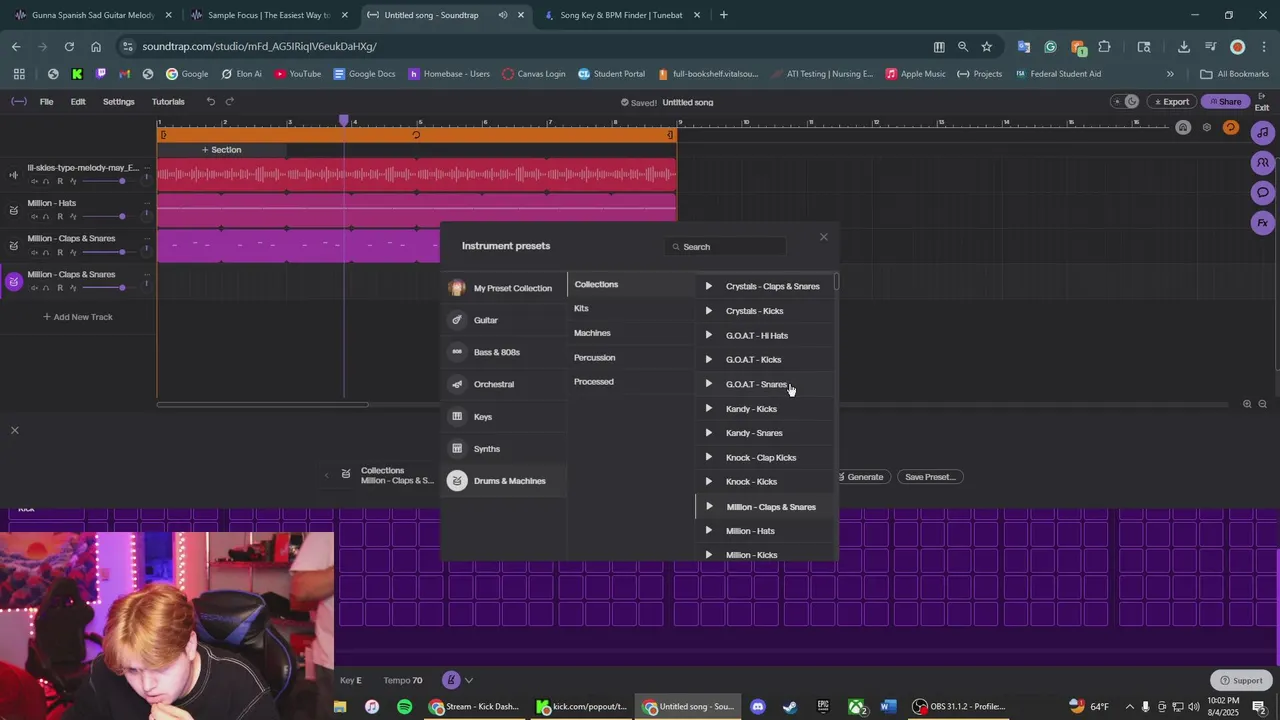Preview the Crystals - Claps & Snares preset
This screenshot has height=720, width=1280.
[x=709, y=286]
